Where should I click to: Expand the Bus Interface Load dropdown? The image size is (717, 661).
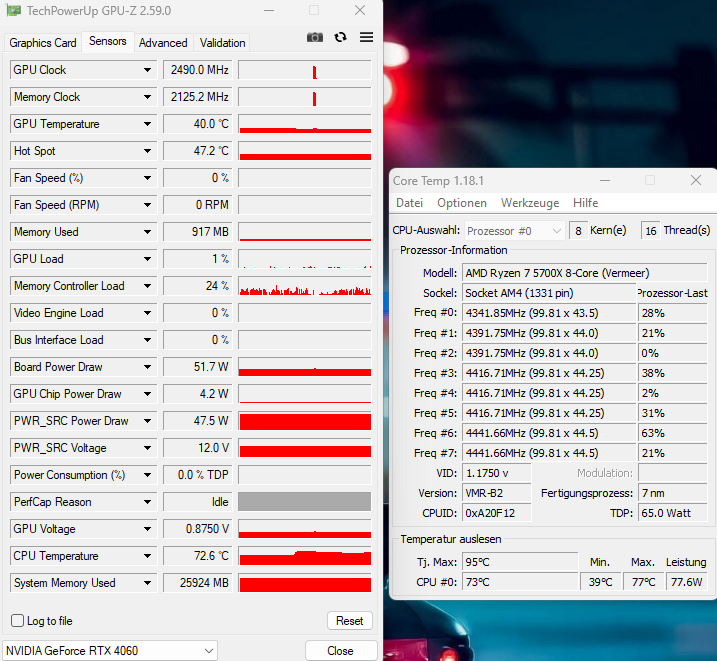(x=147, y=340)
